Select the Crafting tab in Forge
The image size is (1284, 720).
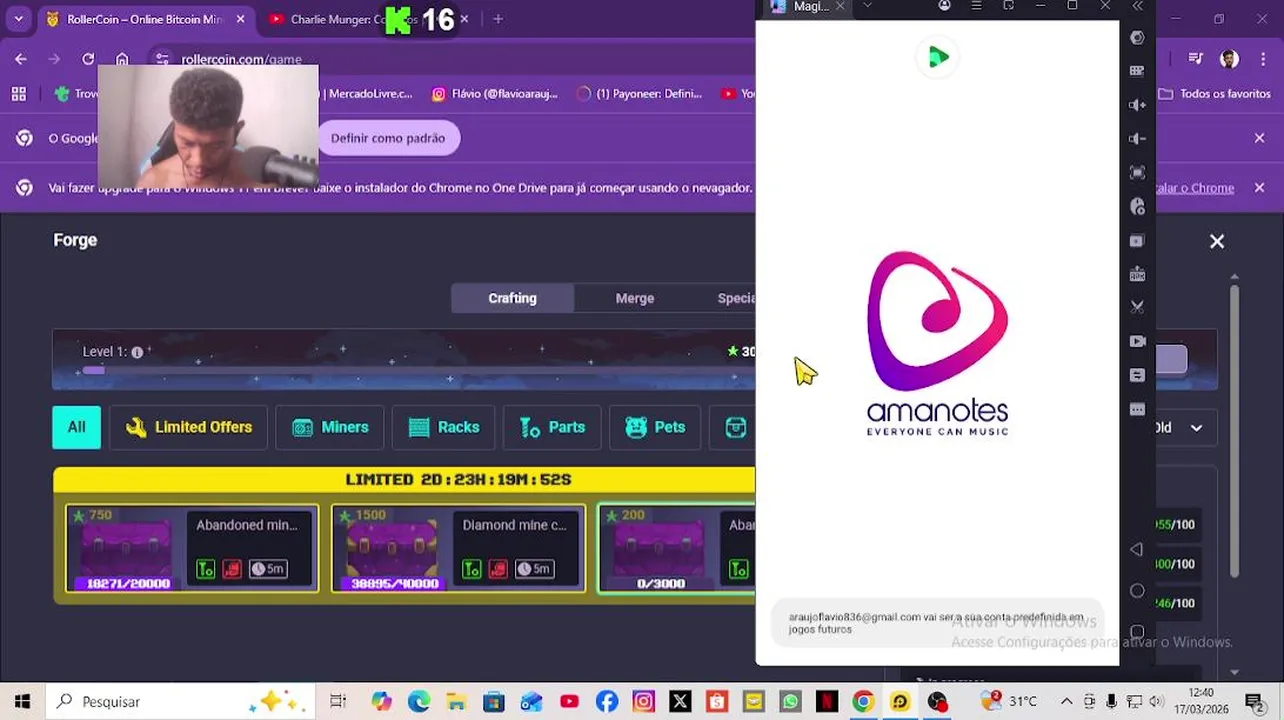coord(512,298)
